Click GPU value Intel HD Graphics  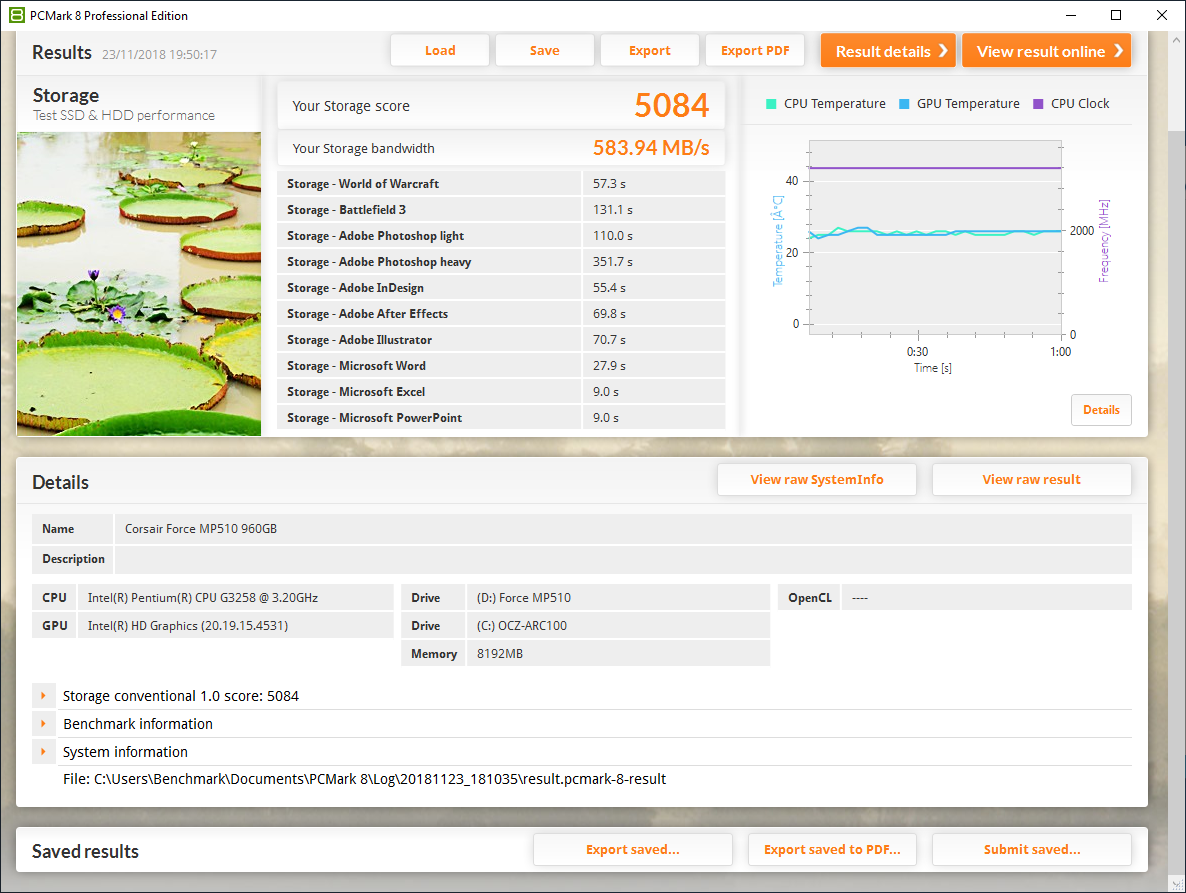point(188,625)
